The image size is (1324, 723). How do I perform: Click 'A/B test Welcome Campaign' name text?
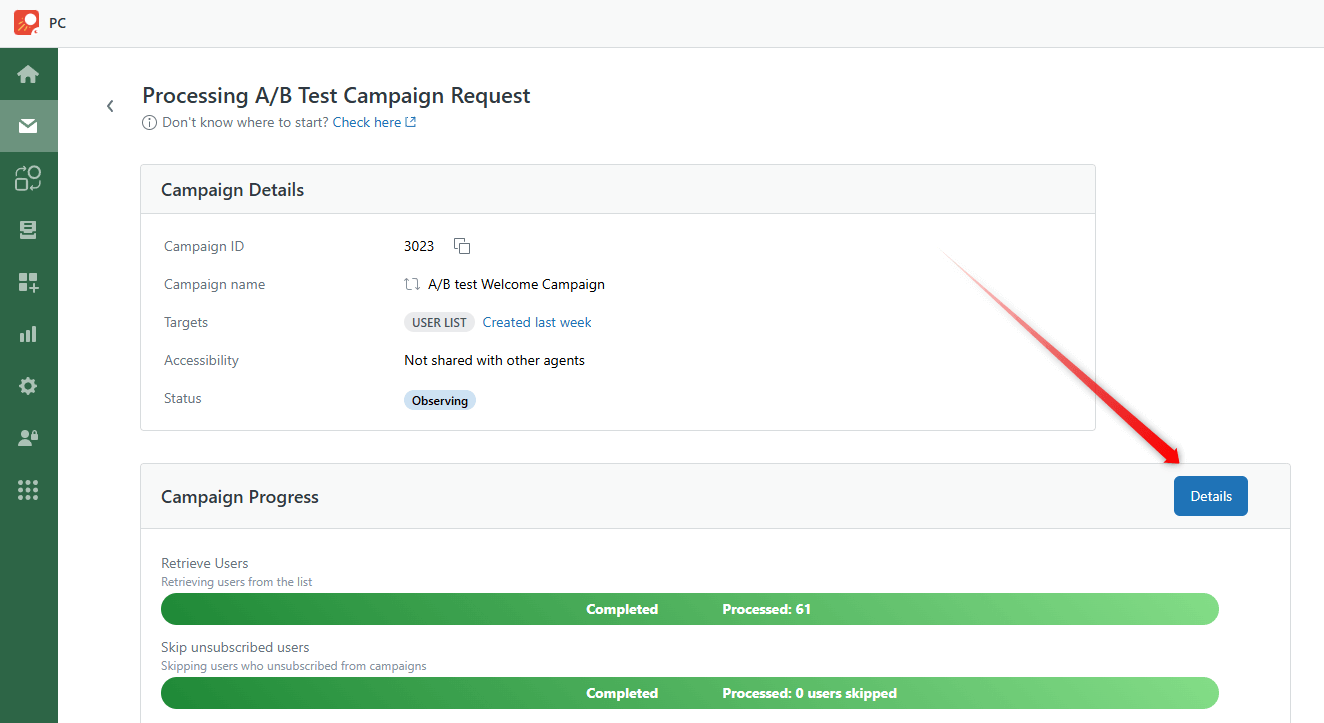coord(516,284)
